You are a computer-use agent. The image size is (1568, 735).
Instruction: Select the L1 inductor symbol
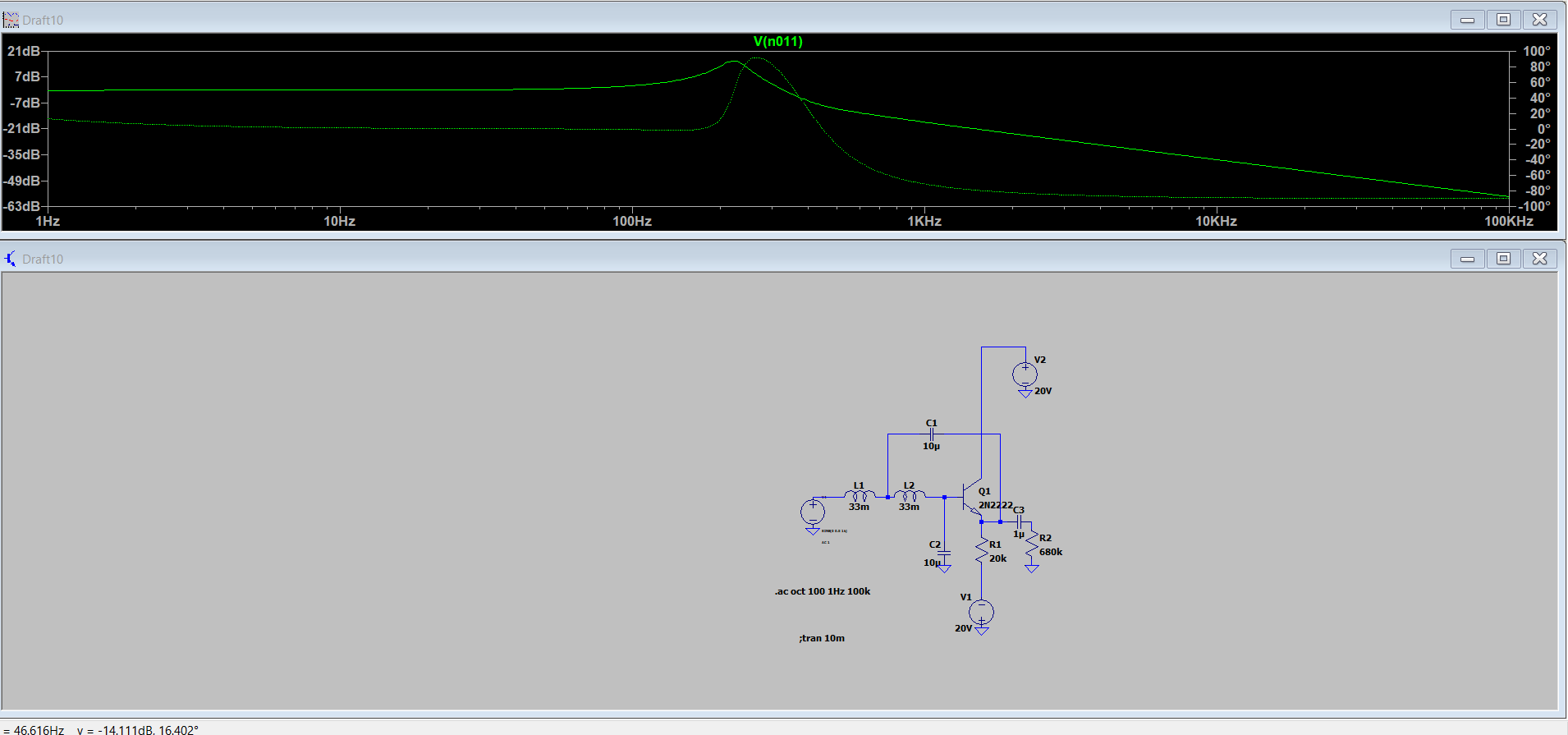point(860,495)
